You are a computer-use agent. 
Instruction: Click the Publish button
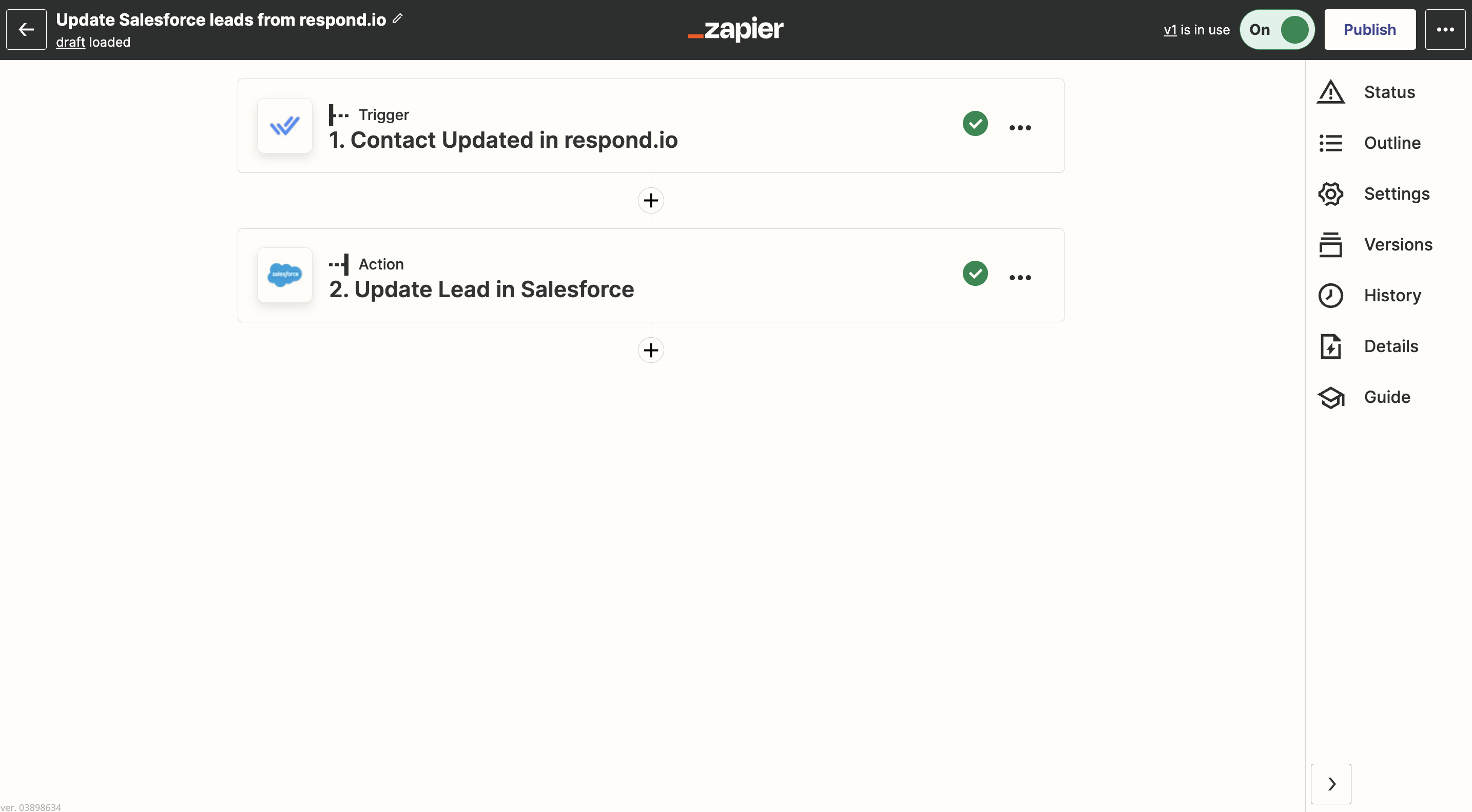[x=1369, y=29]
